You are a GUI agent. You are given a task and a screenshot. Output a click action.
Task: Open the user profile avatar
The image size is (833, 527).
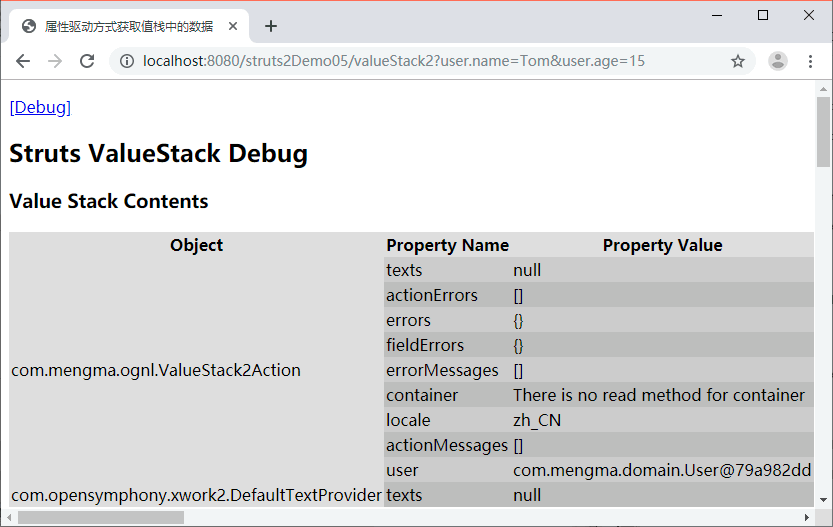click(777, 61)
